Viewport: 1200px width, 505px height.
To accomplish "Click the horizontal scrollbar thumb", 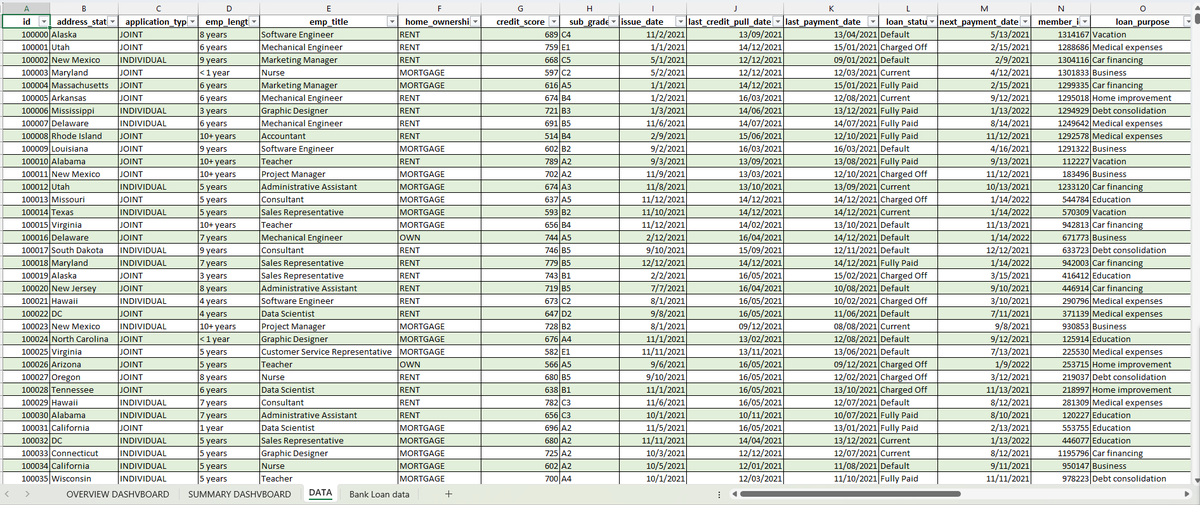I will [850, 494].
